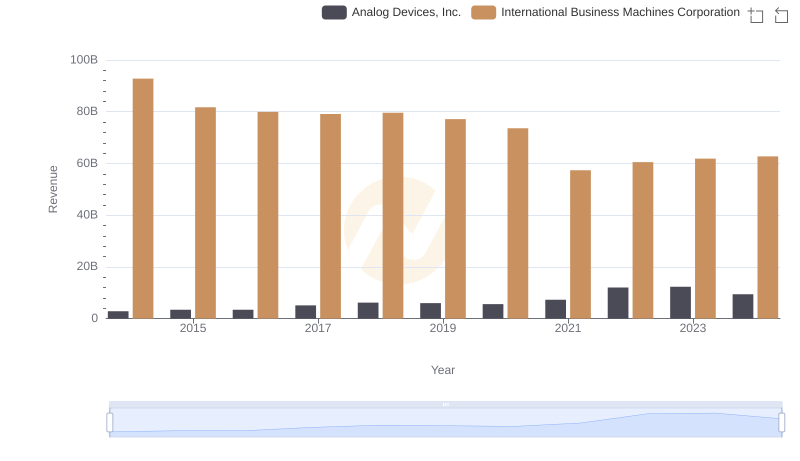Click the 2017 x-axis label
The width and height of the screenshot is (800, 461).
318,328
